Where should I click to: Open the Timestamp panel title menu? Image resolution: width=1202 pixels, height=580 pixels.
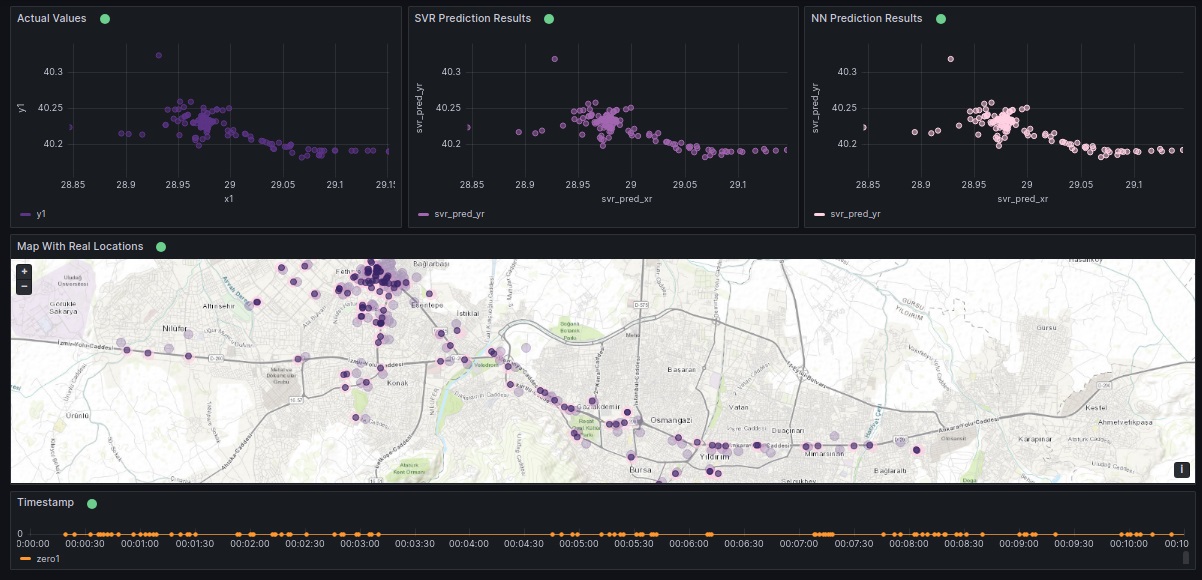point(45,503)
